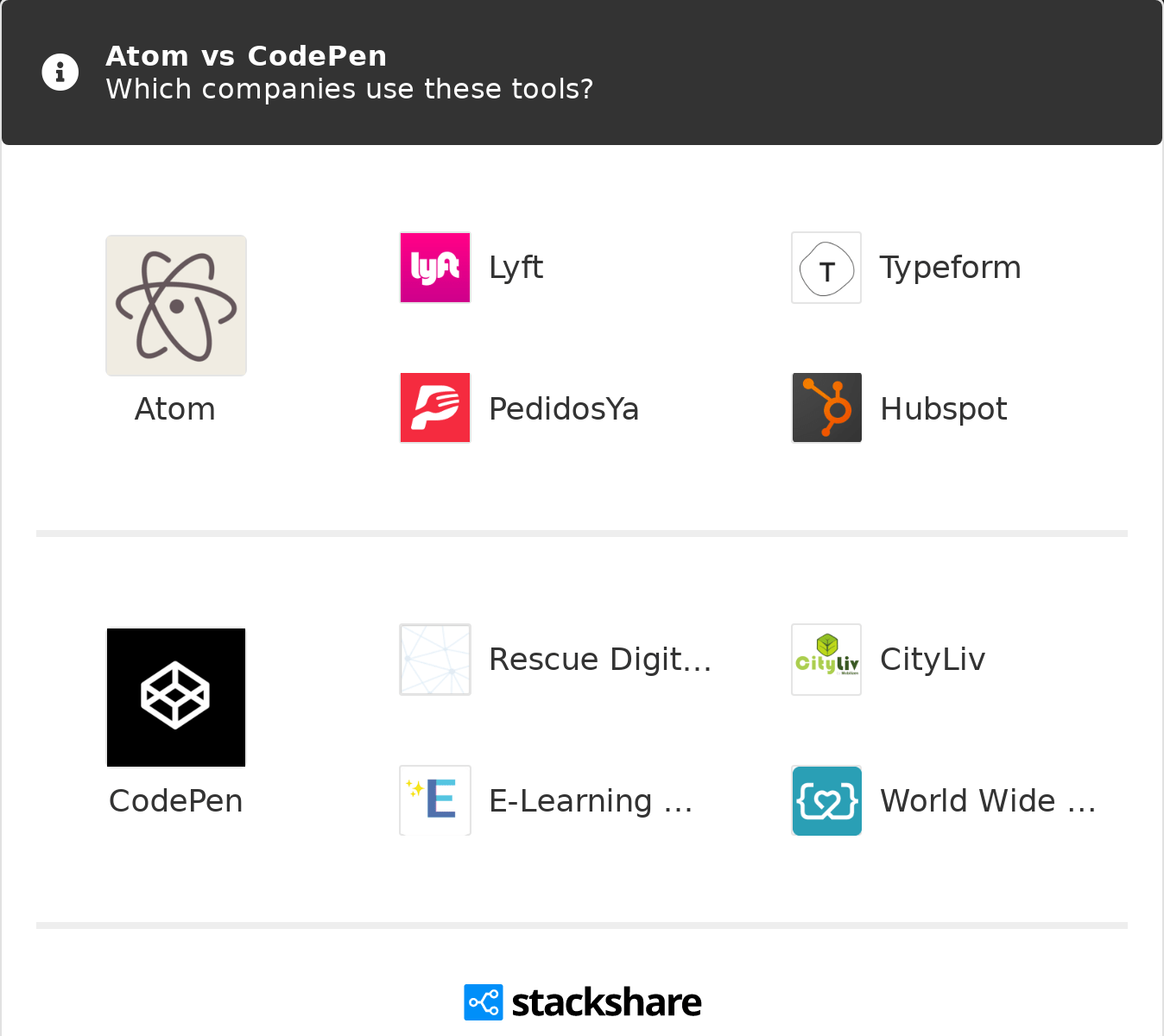Select the E-Learning company logo
Image resolution: width=1164 pixels, height=1036 pixels.
pyautogui.click(x=435, y=800)
